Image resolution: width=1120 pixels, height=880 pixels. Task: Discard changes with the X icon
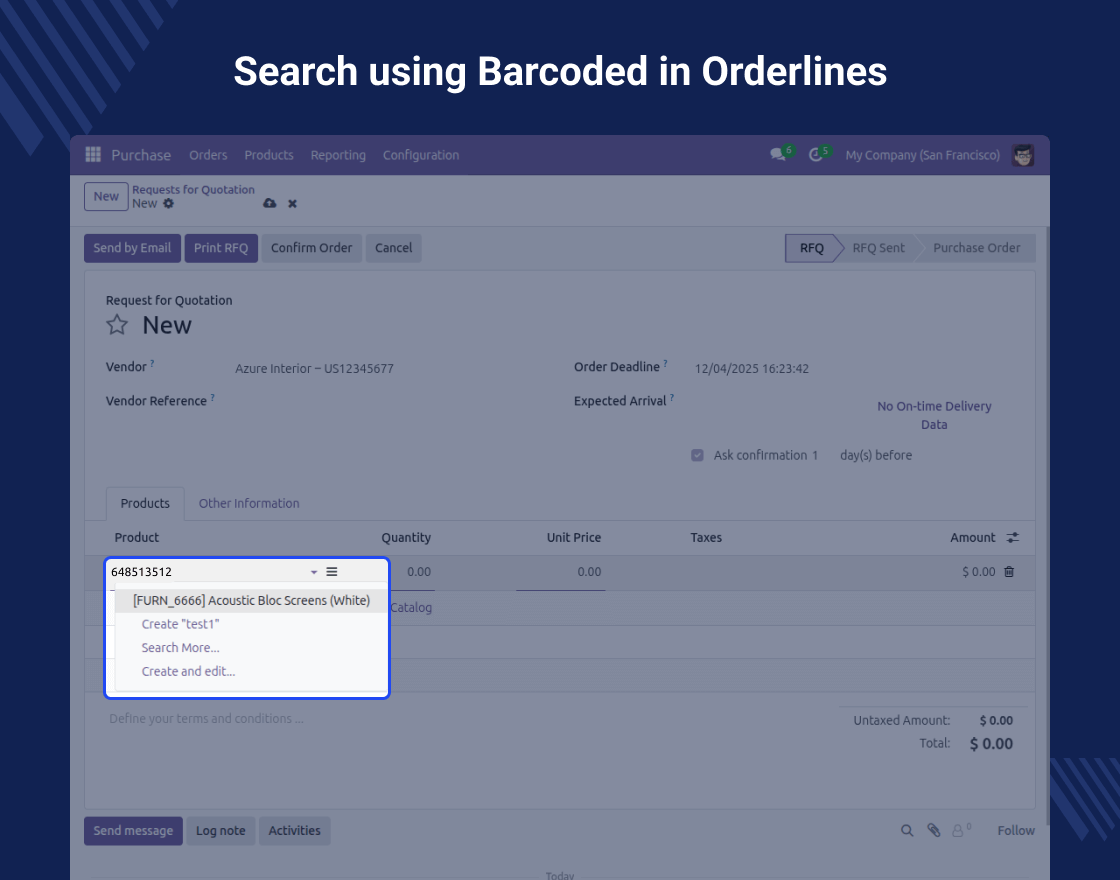292,204
